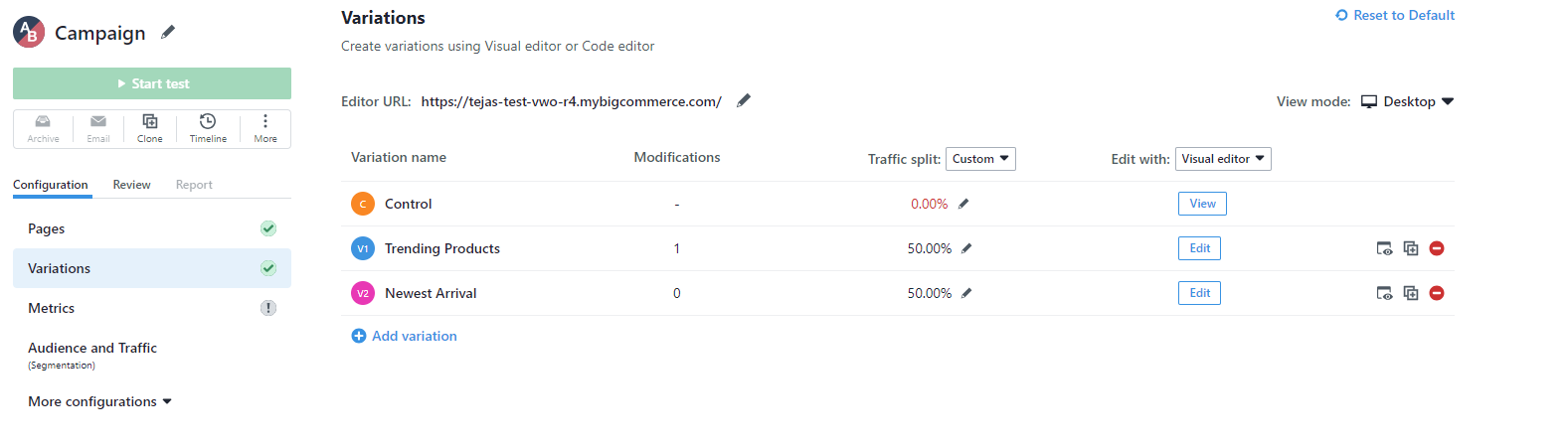
Task: Edit campaign name with pencil icon
Action: [168, 33]
